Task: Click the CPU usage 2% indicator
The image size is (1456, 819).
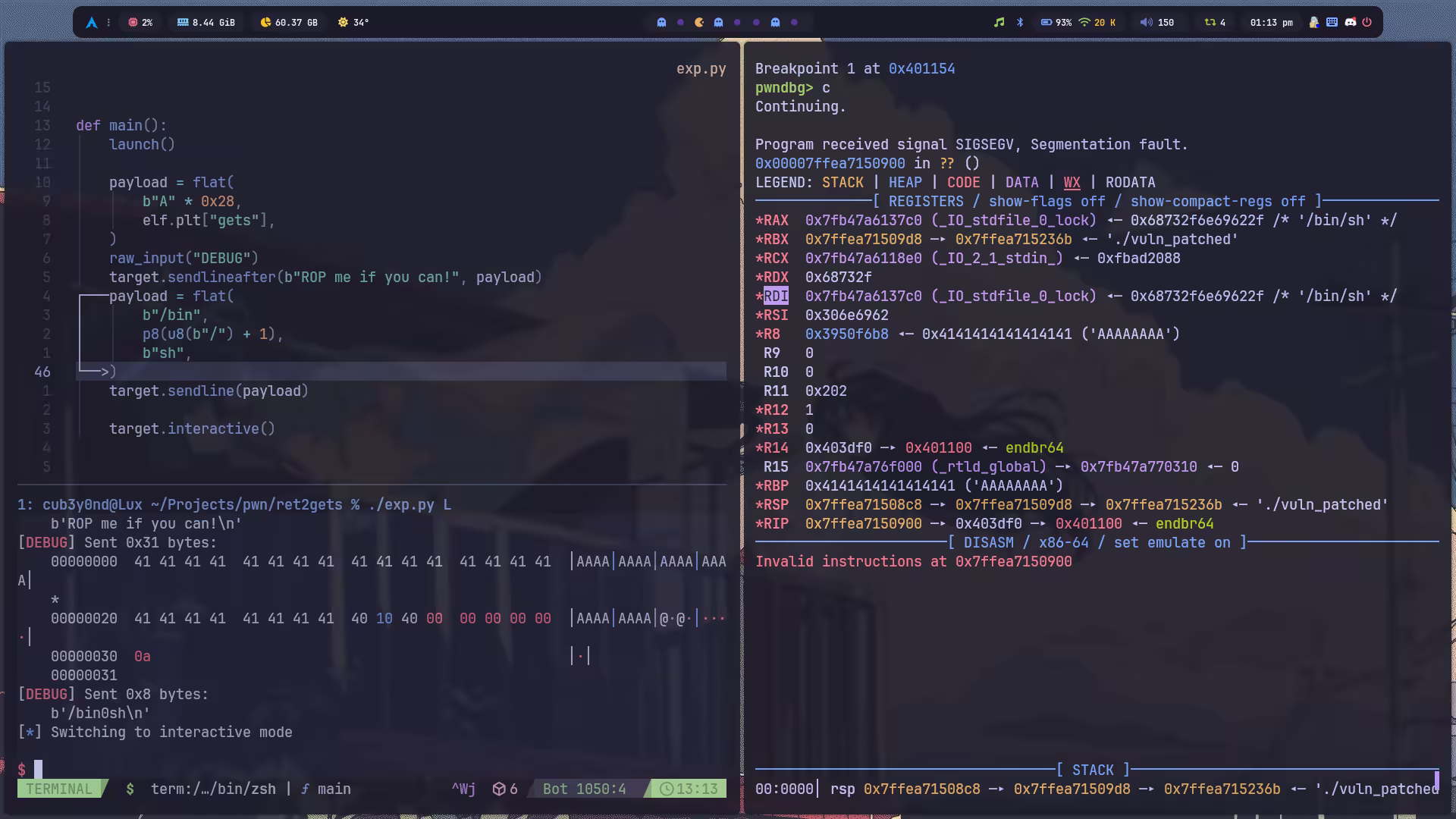Action: point(140,23)
